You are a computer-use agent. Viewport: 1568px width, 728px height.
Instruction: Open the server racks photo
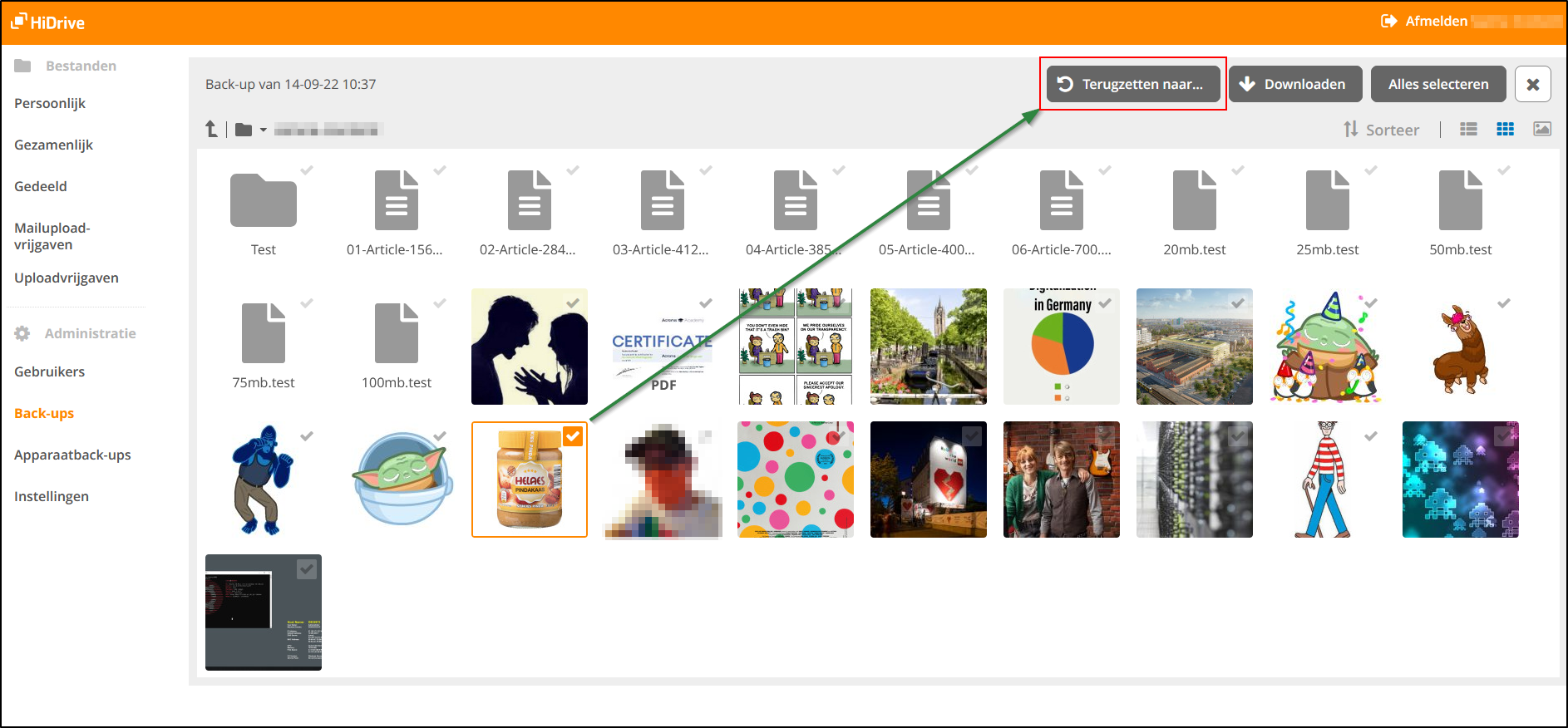[1195, 480]
